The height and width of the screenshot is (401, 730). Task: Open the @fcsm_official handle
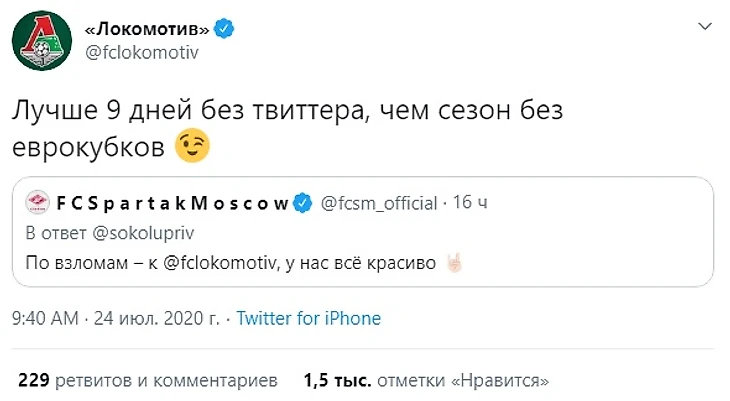coord(378,203)
